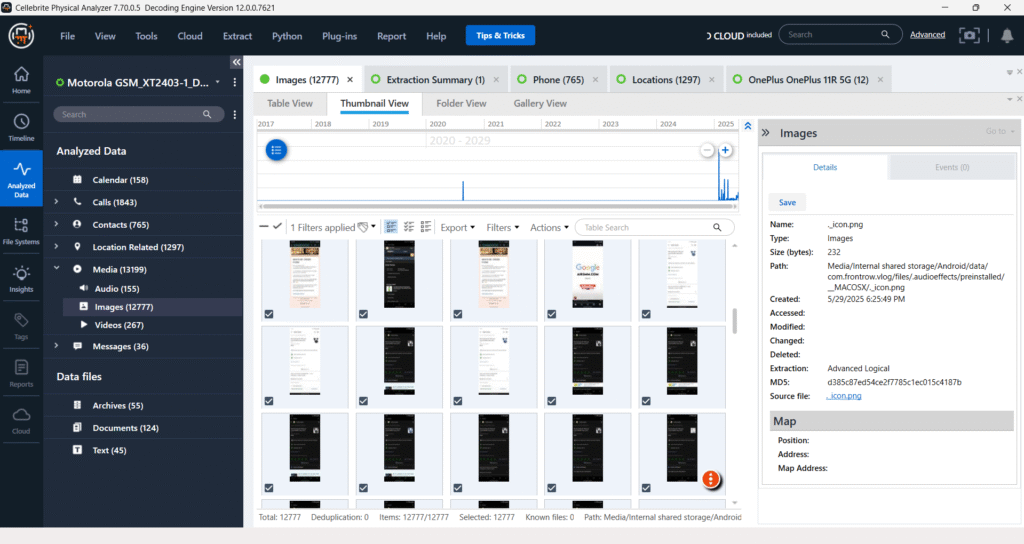Uncheck second thumbnail in second row
1024x544 pixels.
coord(363,401)
